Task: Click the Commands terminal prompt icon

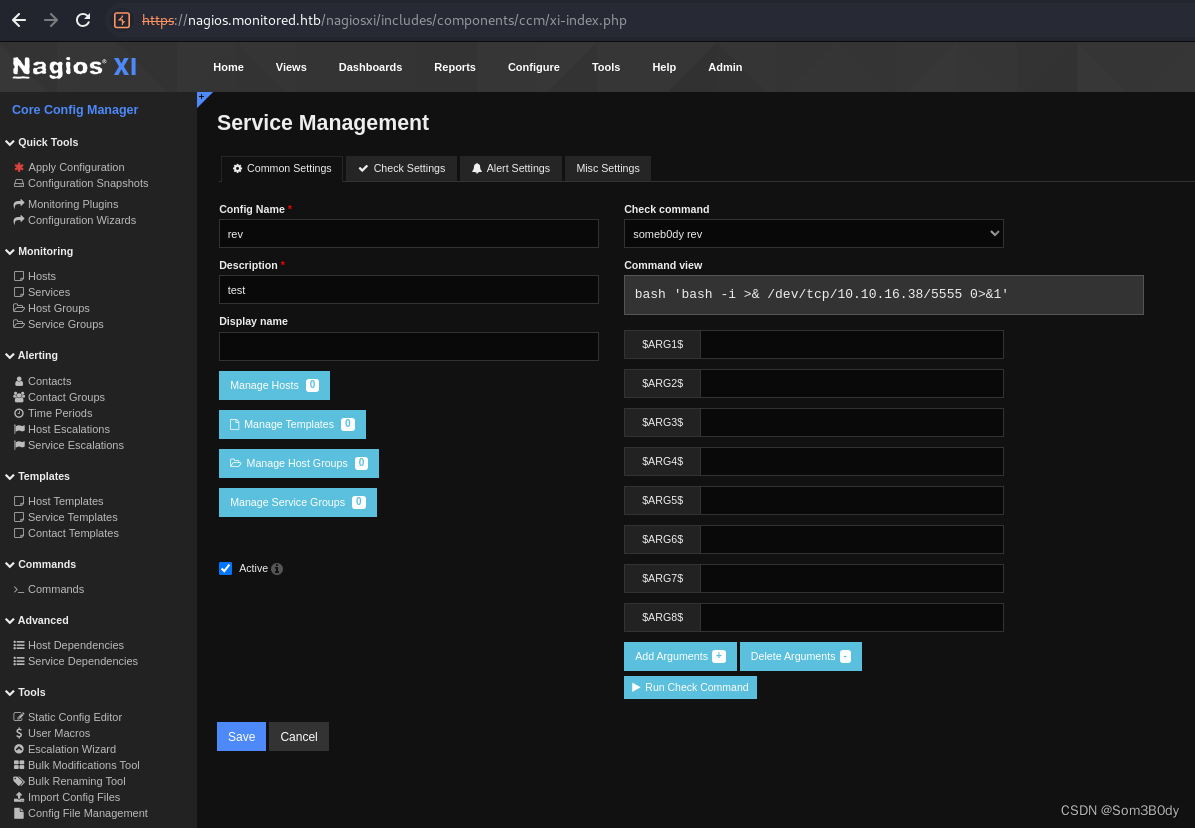Action: 19,589
